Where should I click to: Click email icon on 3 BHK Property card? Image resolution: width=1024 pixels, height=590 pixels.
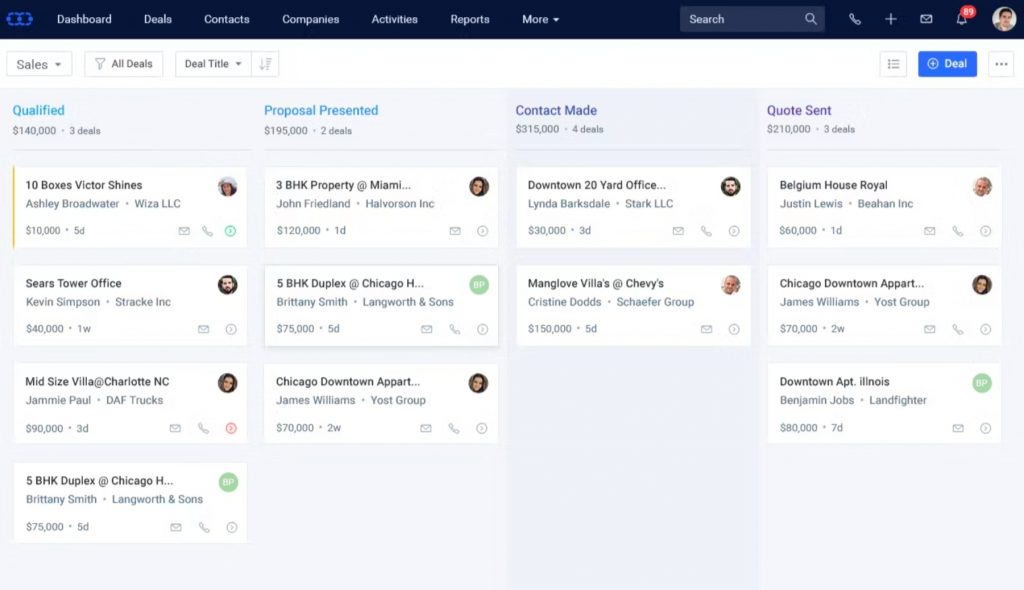[x=455, y=231]
